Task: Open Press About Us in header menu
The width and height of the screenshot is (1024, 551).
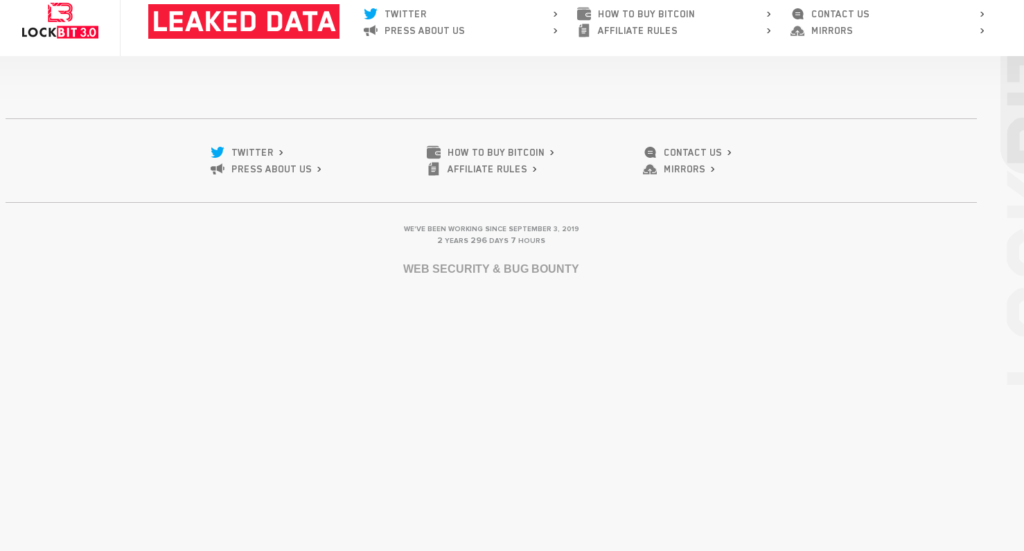Action: click(x=424, y=31)
